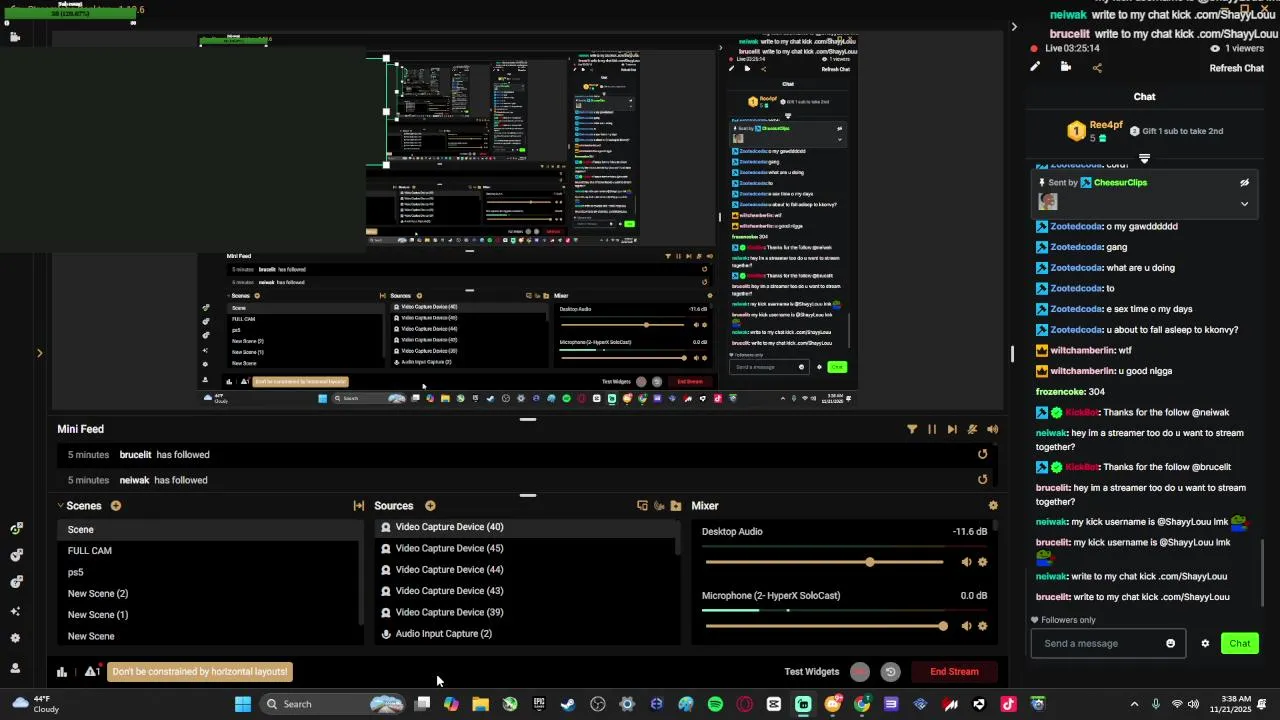Open Windows Start menu
Viewport: 1280px width, 720px height.
click(x=243, y=704)
